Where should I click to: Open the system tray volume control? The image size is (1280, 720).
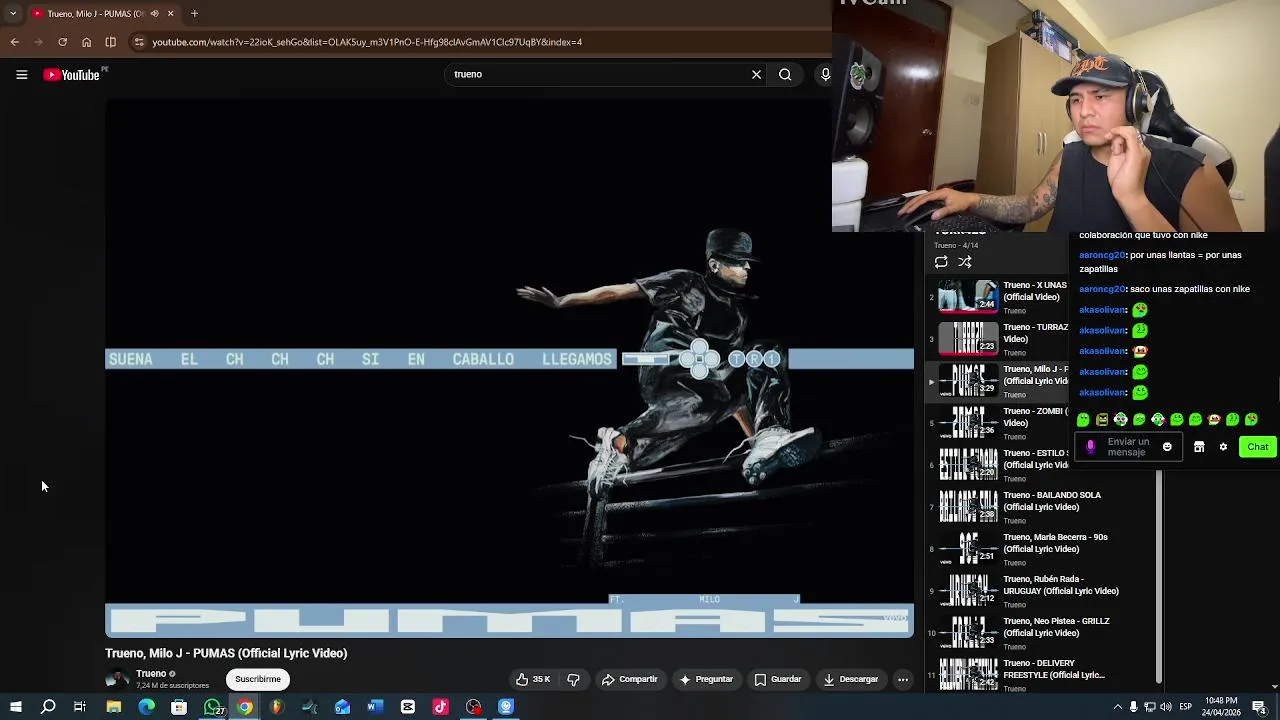pos(1166,707)
